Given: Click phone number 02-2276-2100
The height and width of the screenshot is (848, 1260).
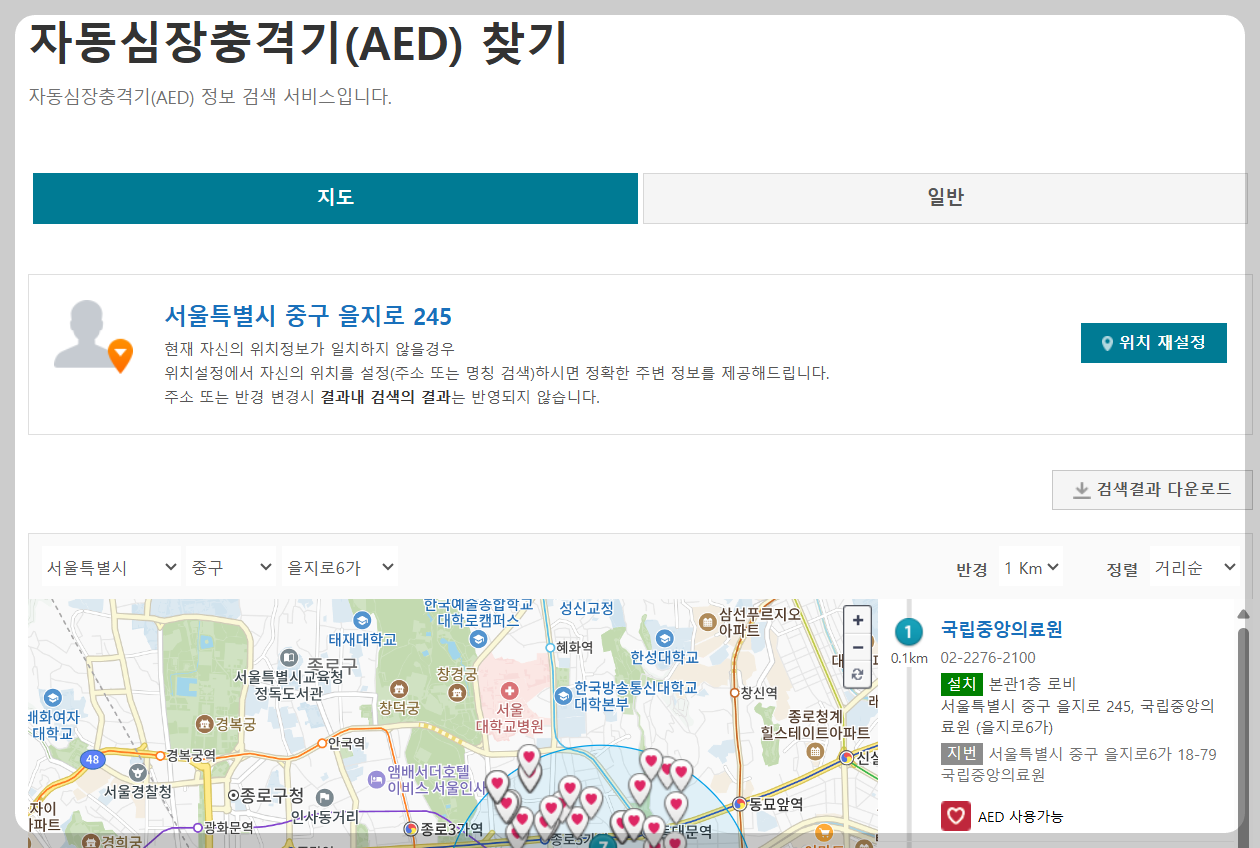Looking at the screenshot, I should tap(988, 658).
